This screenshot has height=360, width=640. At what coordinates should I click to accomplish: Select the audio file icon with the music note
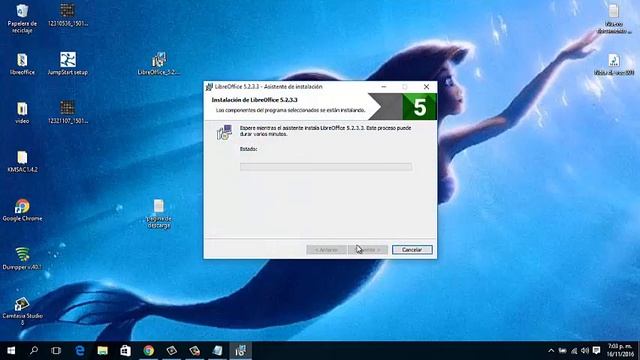[x=614, y=64]
